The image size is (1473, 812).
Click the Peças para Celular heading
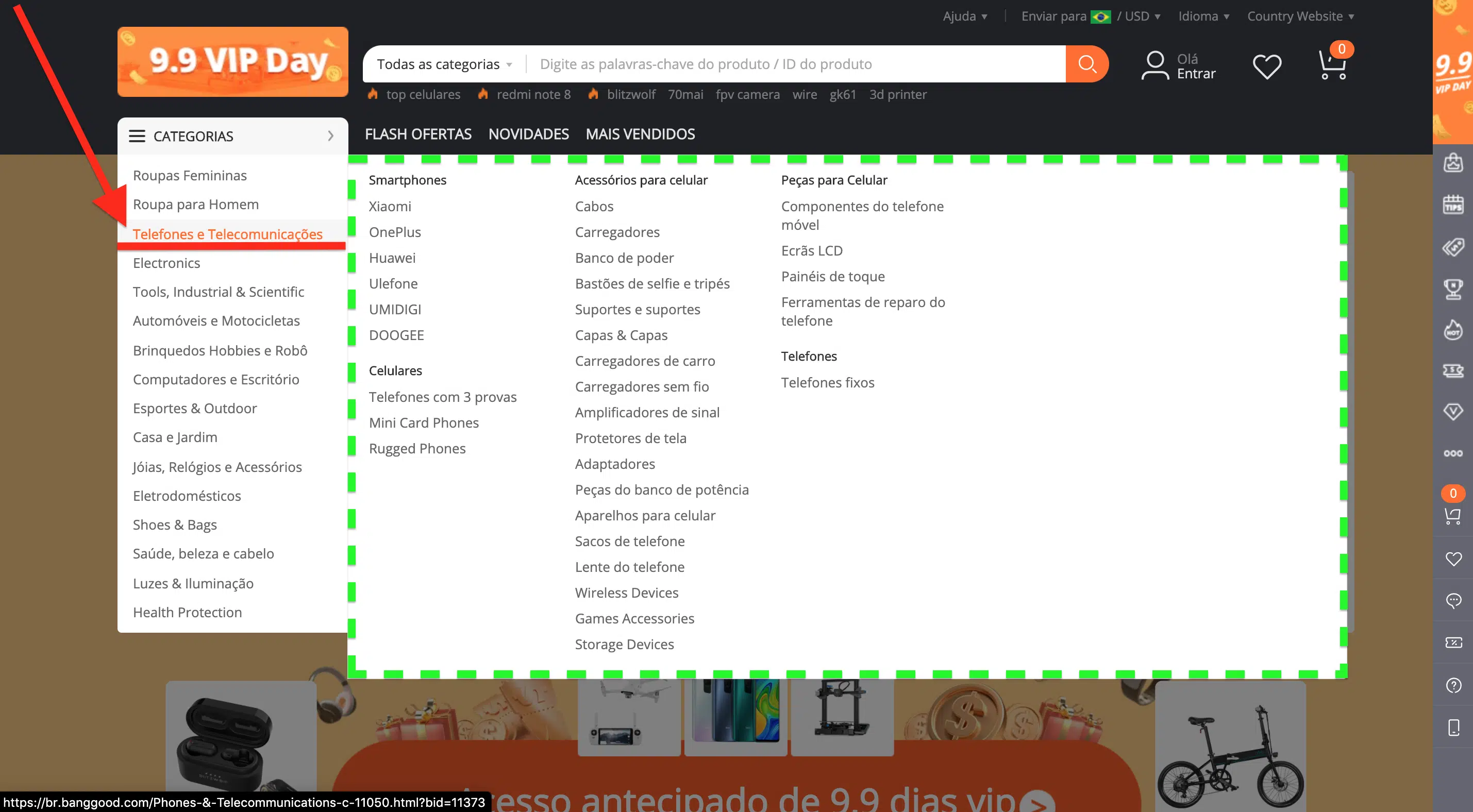[834, 179]
